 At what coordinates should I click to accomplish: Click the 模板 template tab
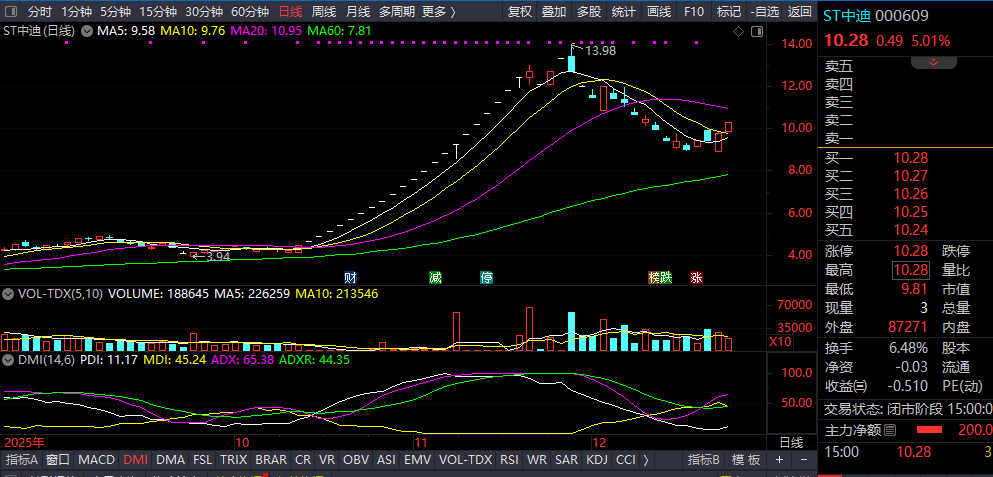pos(745,459)
